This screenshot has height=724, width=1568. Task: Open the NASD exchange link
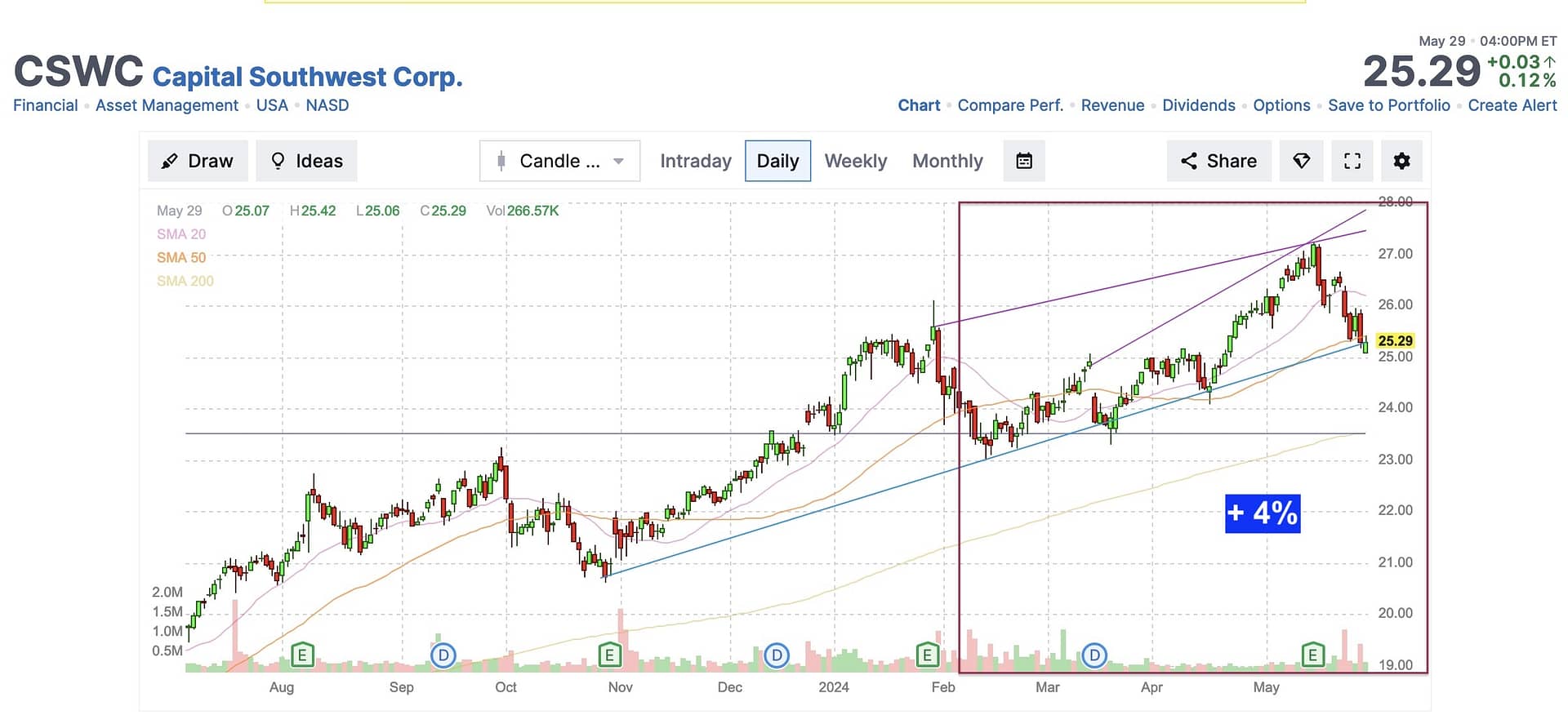[327, 105]
